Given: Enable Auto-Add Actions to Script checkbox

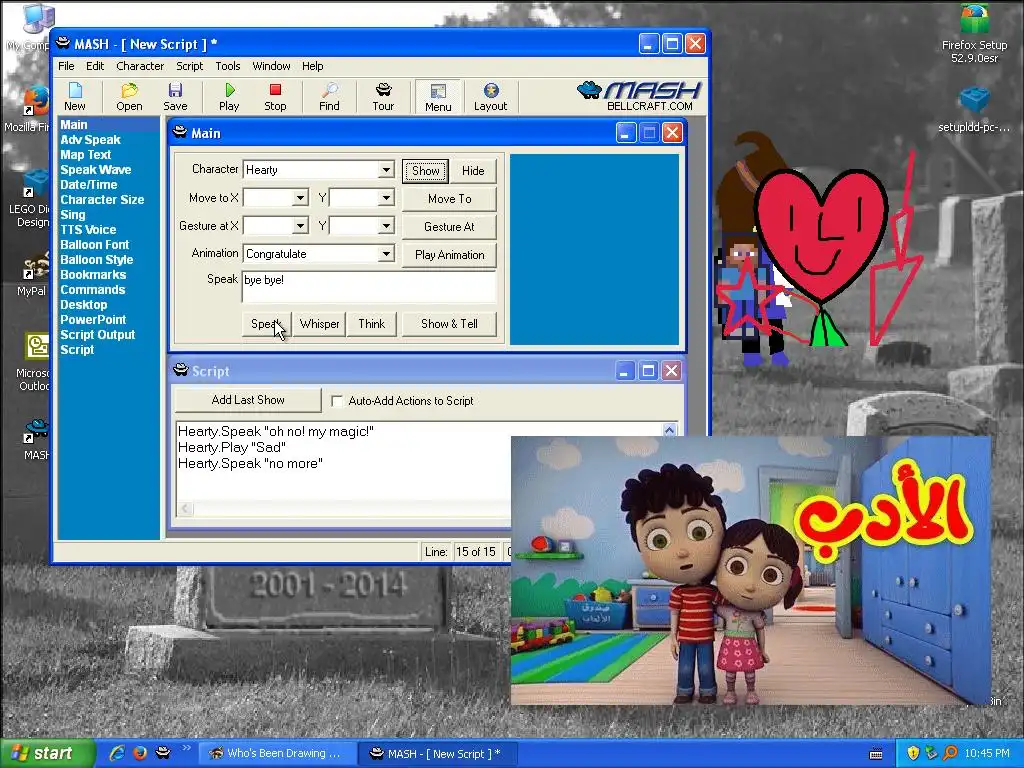Looking at the screenshot, I should pyautogui.click(x=337, y=401).
